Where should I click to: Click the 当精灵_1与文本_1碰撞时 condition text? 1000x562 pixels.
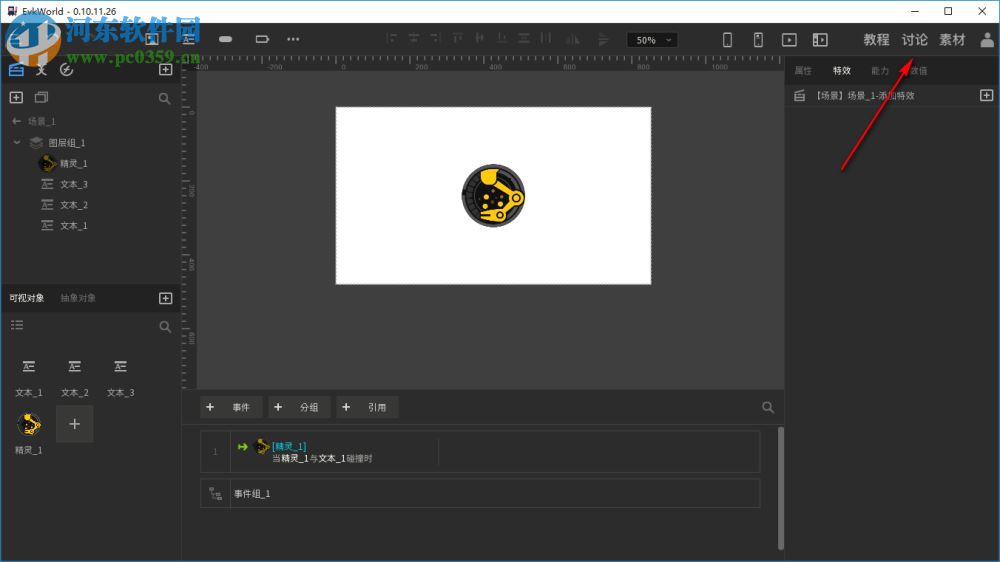[x=322, y=459]
